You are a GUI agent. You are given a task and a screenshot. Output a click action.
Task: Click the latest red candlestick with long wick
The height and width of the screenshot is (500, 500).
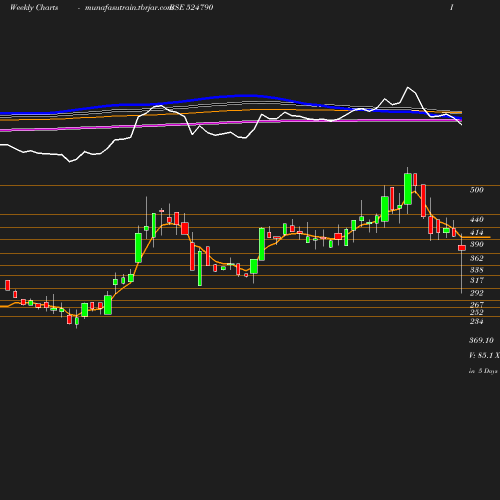pyautogui.click(x=462, y=248)
